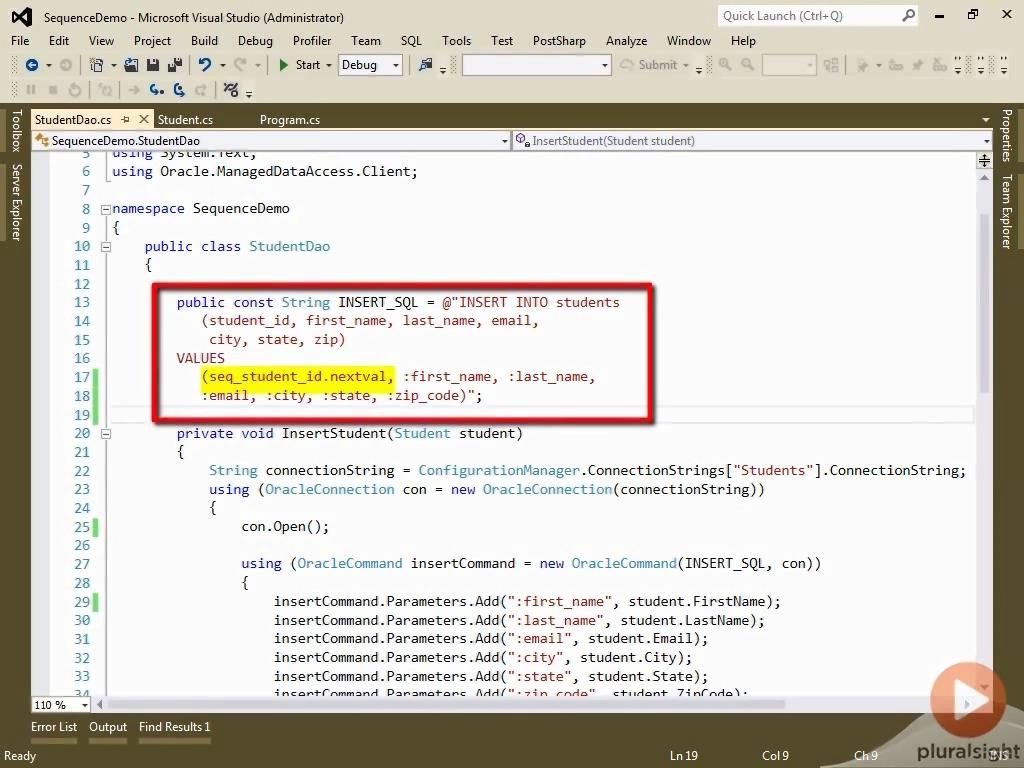The height and width of the screenshot is (768, 1024).
Task: Click the Save All toolbar icon
Action: (174, 65)
